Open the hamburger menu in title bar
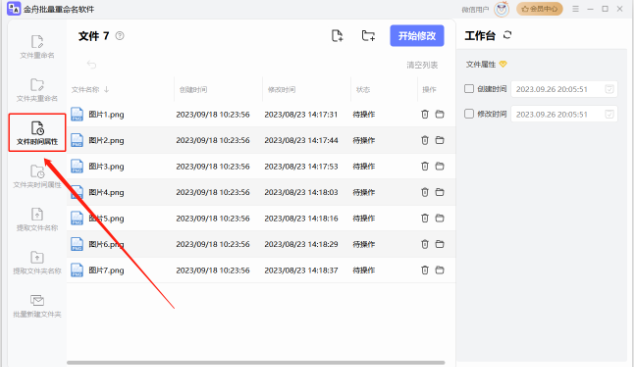Screen dimensions: 634x367 (x=575, y=9)
